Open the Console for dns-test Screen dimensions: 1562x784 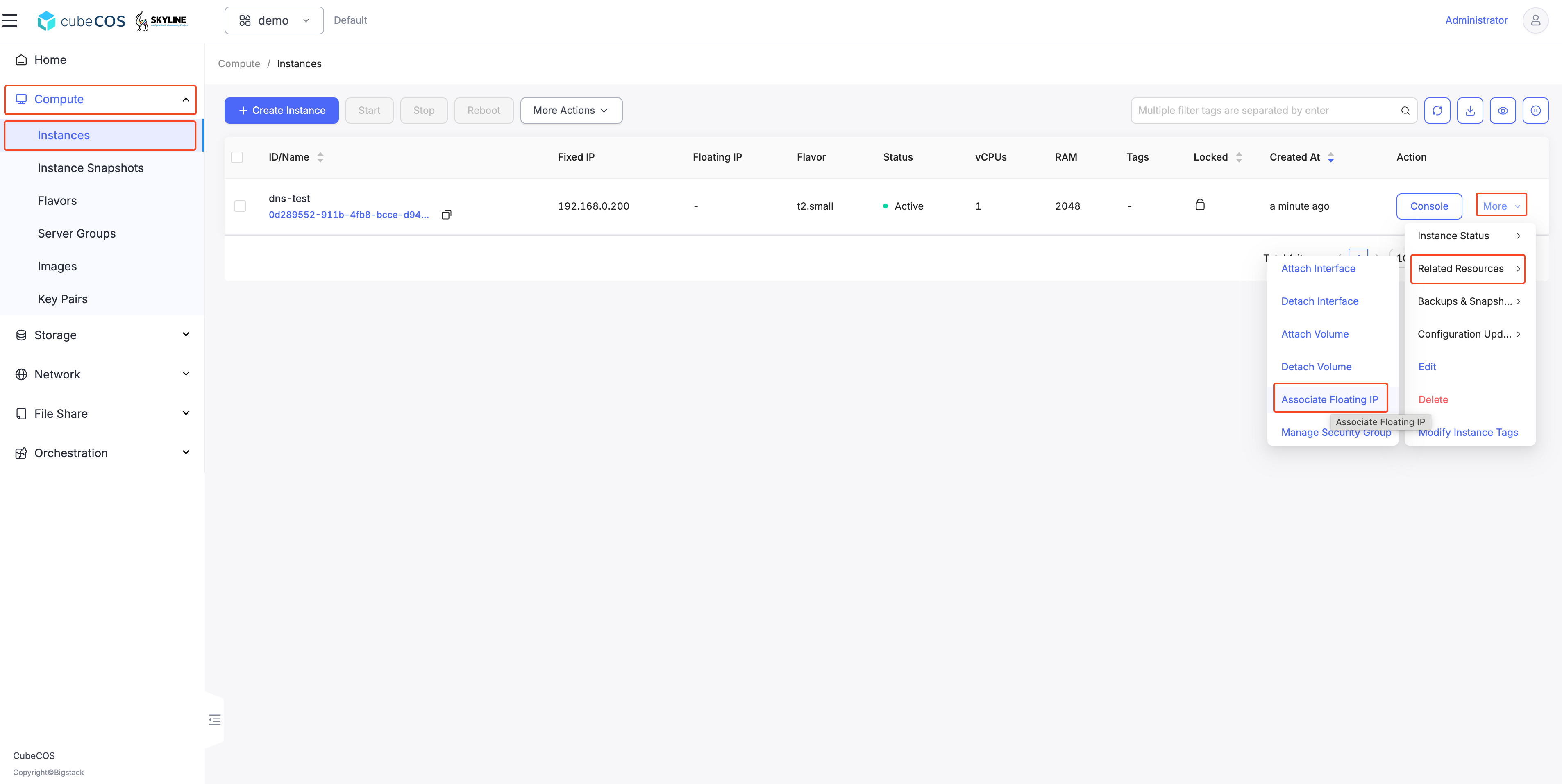click(1428, 206)
